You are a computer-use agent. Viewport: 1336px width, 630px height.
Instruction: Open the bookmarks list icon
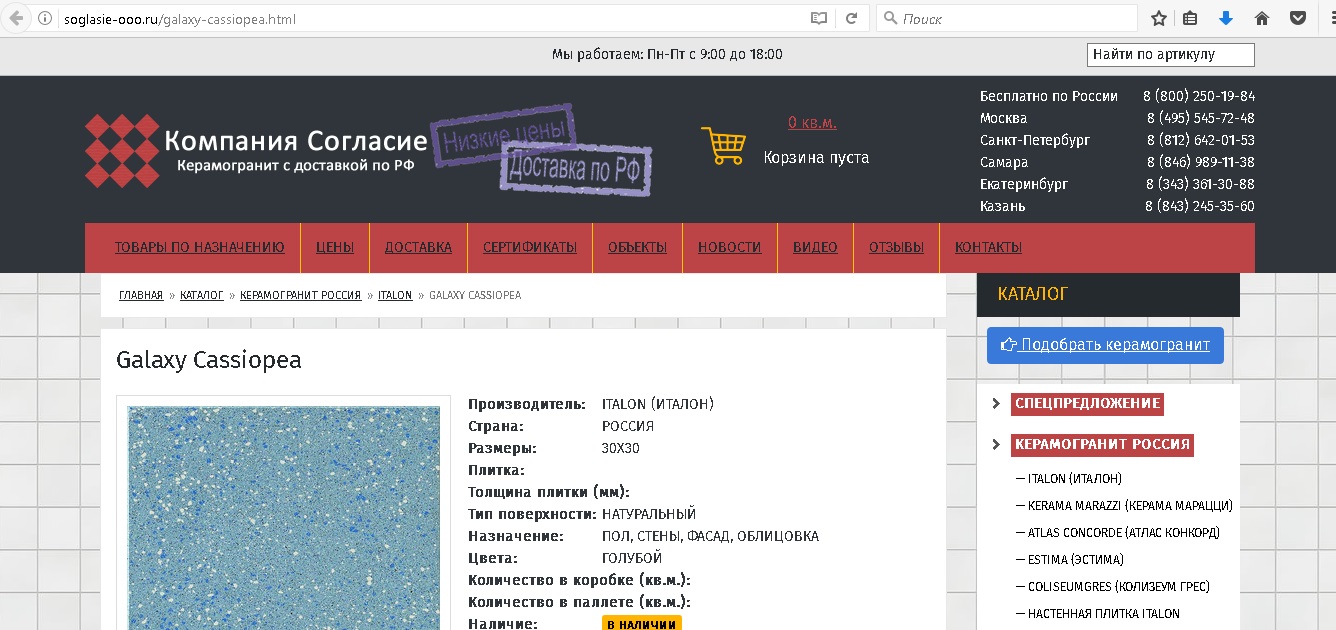pyautogui.click(x=1190, y=18)
